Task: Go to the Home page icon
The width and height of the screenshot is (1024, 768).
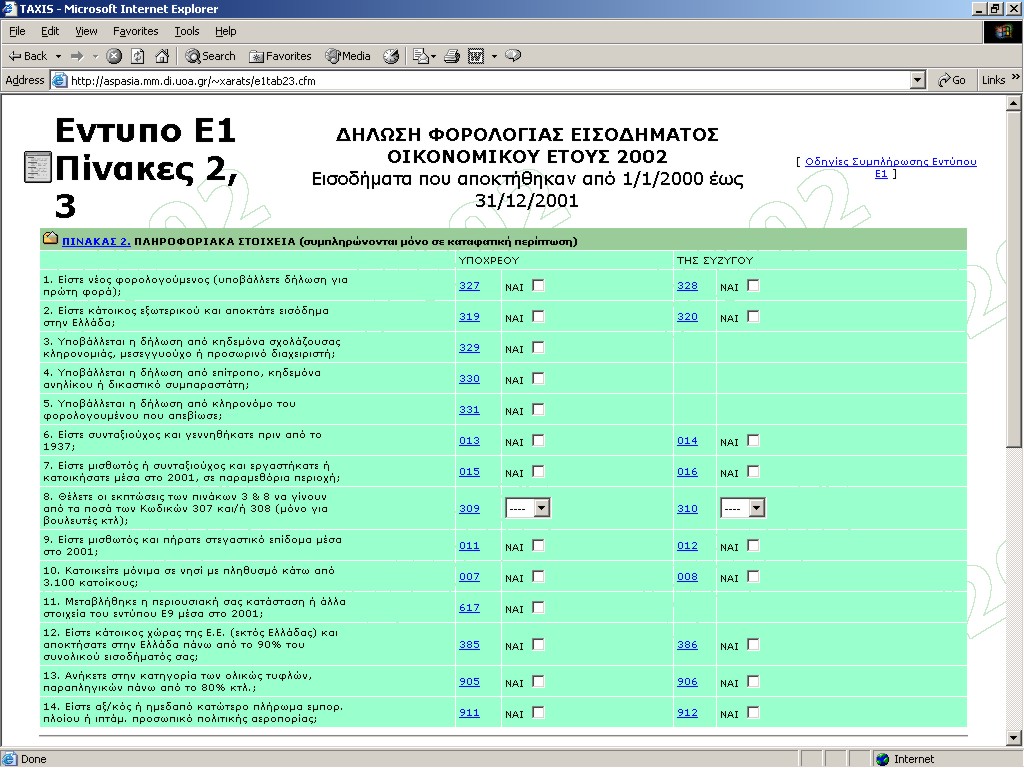Action: point(162,56)
